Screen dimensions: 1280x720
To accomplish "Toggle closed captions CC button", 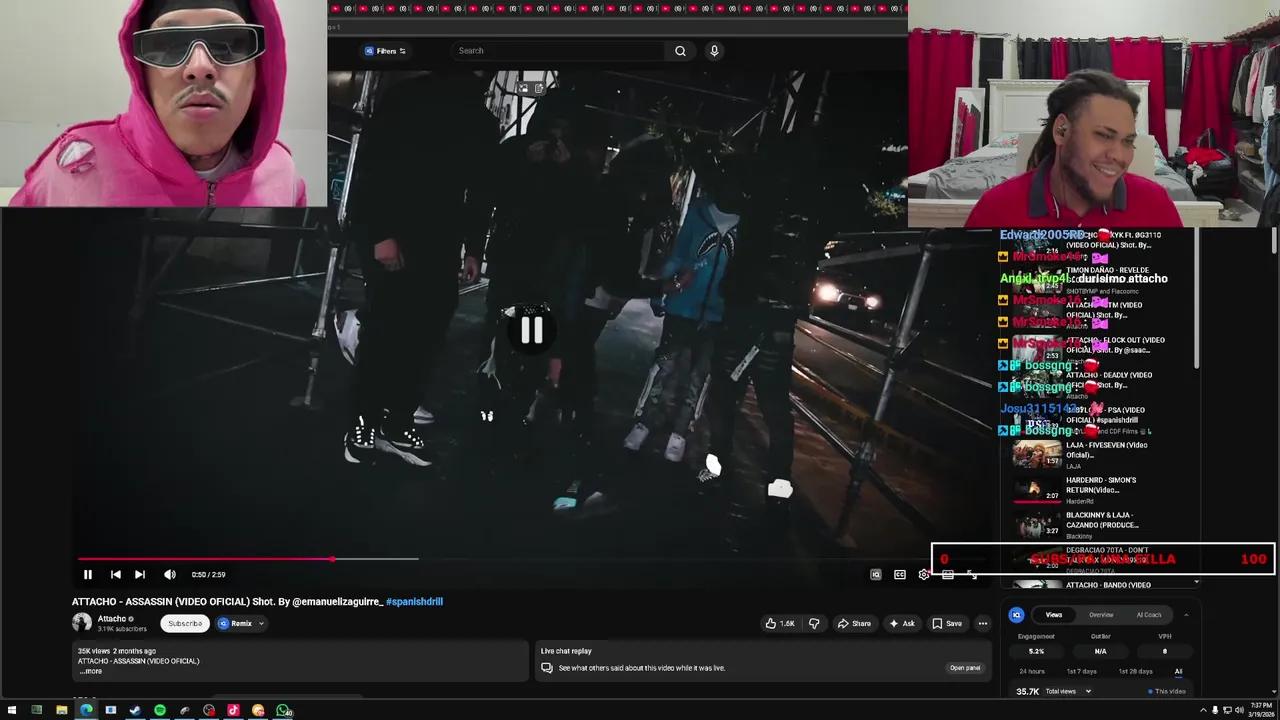I will coord(900,574).
